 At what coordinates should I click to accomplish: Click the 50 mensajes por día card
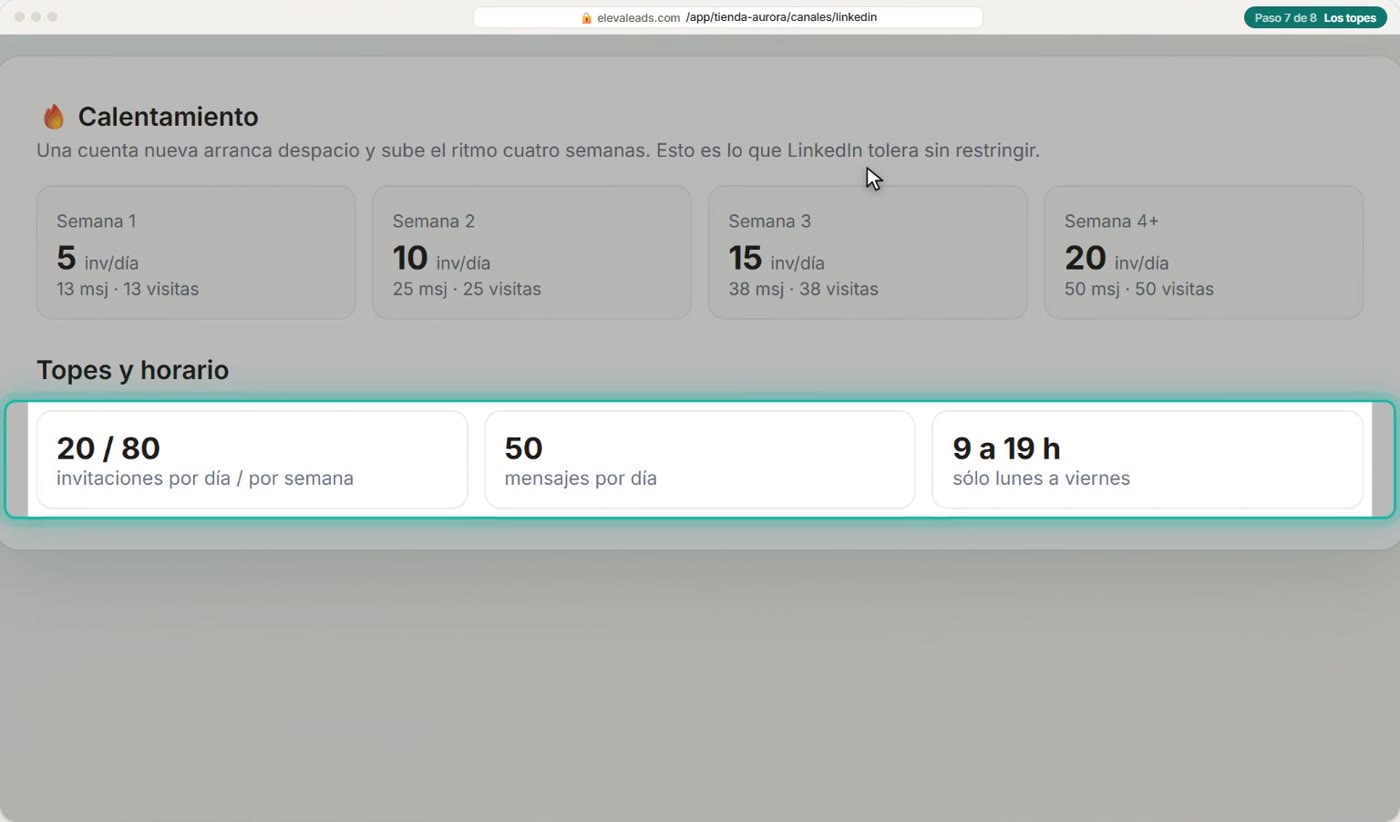coord(700,460)
